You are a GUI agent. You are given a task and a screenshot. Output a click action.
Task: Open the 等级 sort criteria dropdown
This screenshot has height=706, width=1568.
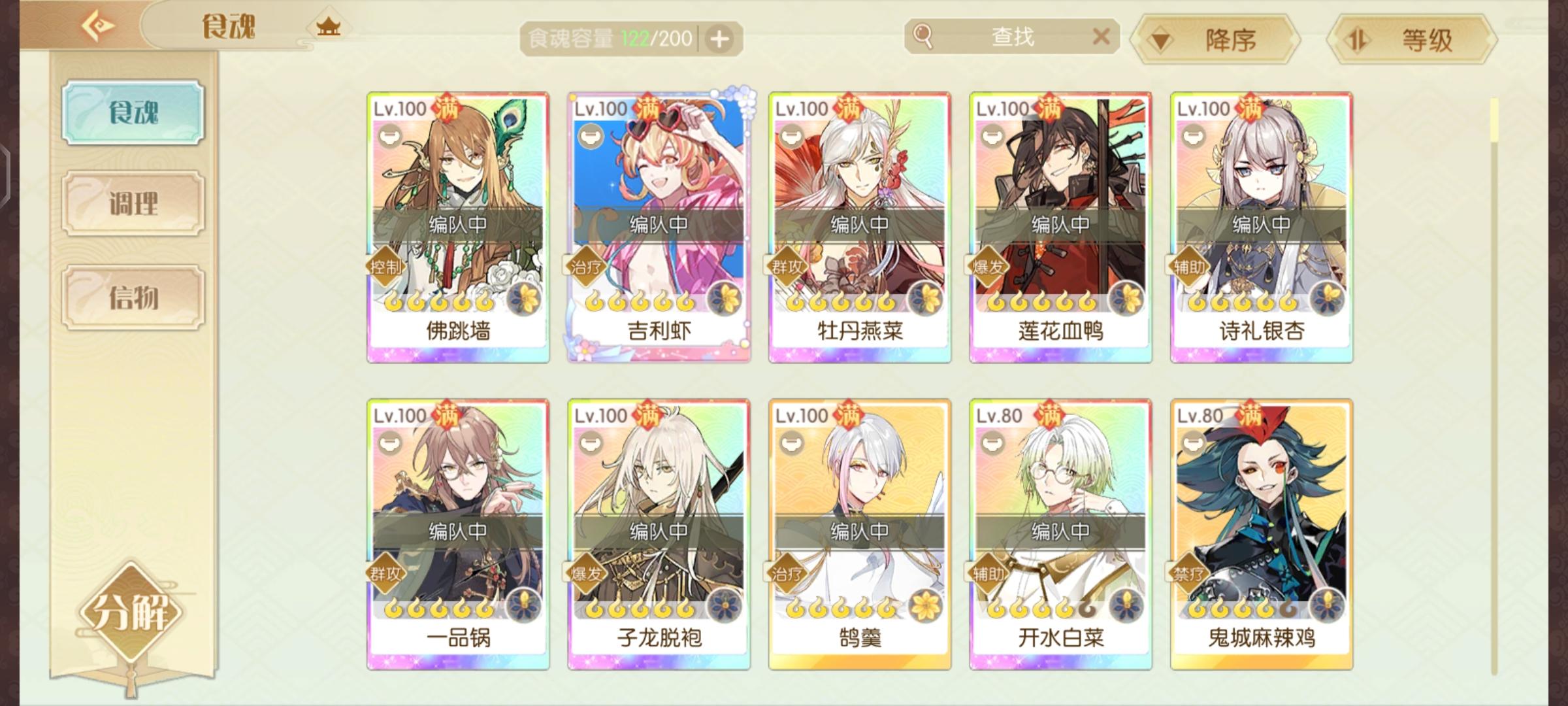(x=1411, y=40)
